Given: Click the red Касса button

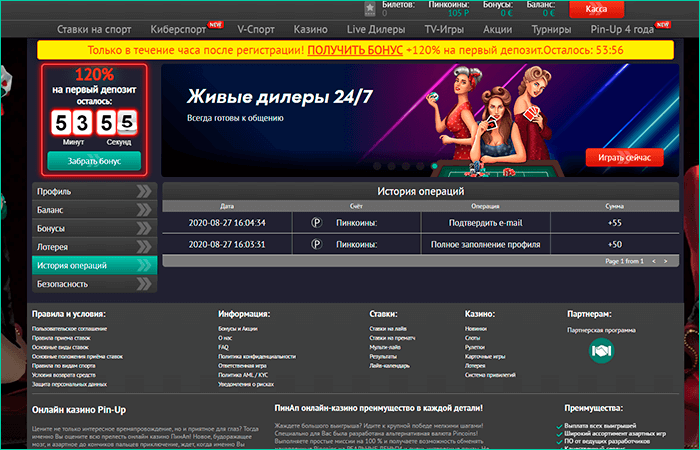Looking at the screenshot, I should coord(596,9).
